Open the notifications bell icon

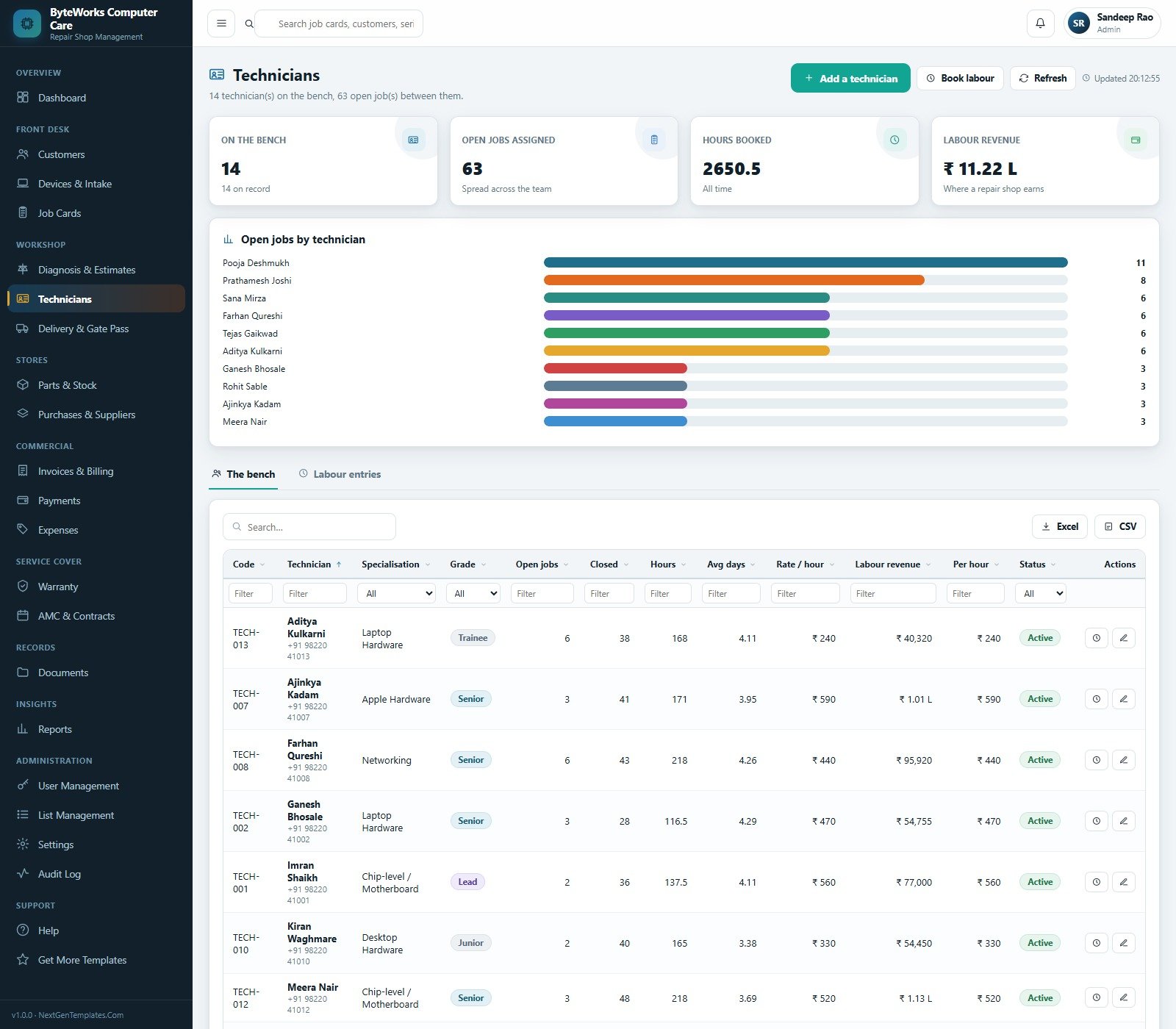point(1040,24)
